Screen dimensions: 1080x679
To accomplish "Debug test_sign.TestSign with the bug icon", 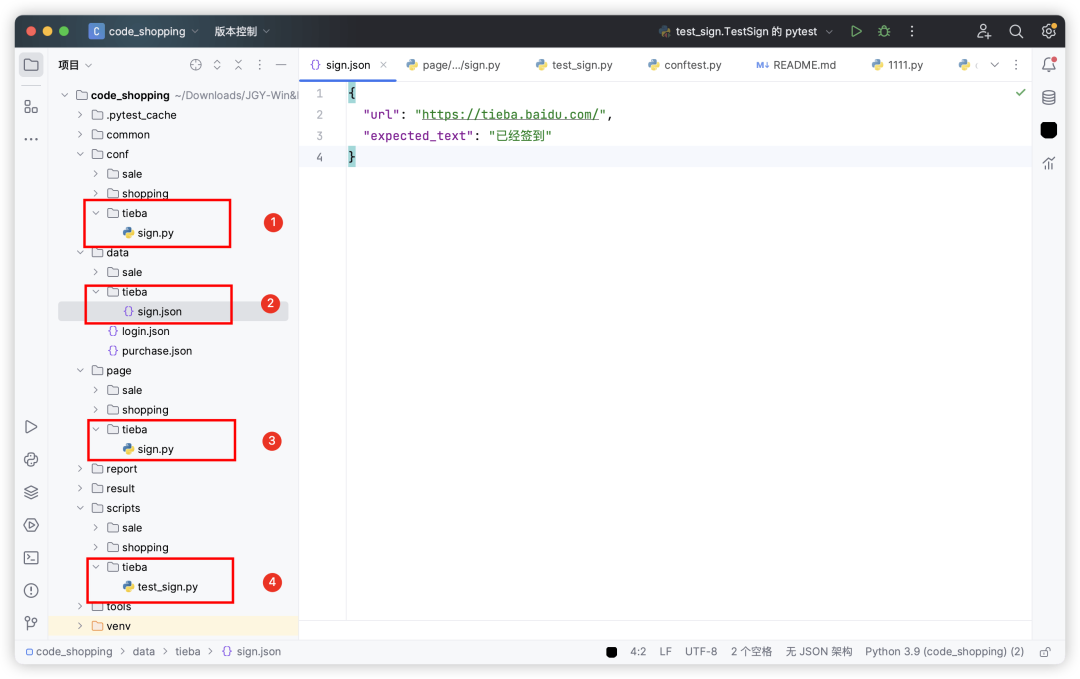I will pyautogui.click(x=884, y=31).
